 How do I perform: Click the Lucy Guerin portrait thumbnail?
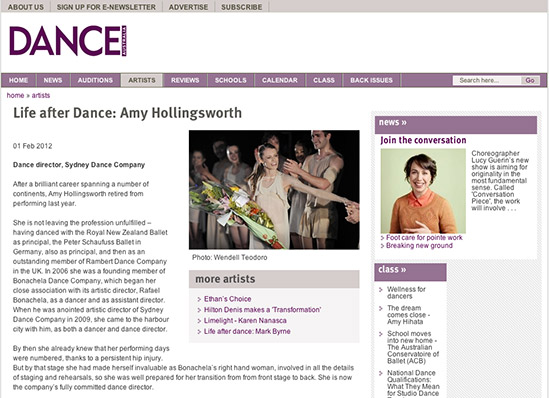(x=423, y=191)
